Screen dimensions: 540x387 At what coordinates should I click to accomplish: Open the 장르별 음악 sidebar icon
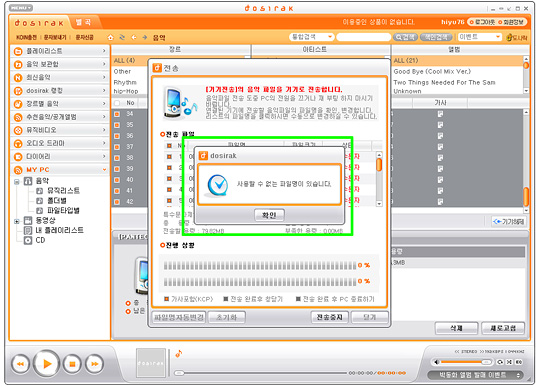click(x=18, y=104)
